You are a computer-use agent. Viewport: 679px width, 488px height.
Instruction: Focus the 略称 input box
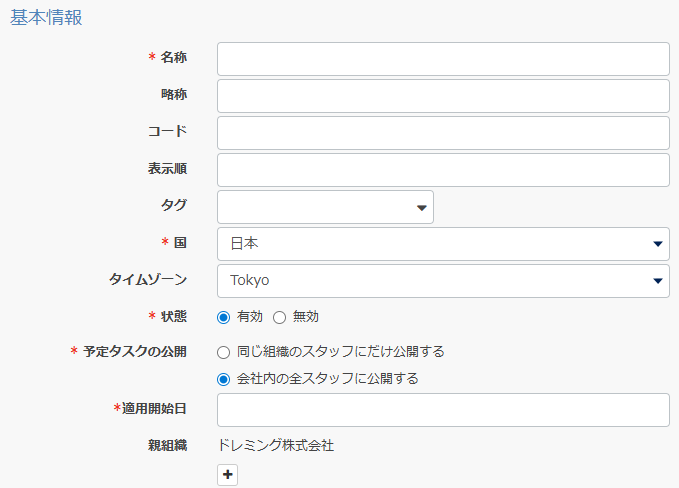[443, 96]
